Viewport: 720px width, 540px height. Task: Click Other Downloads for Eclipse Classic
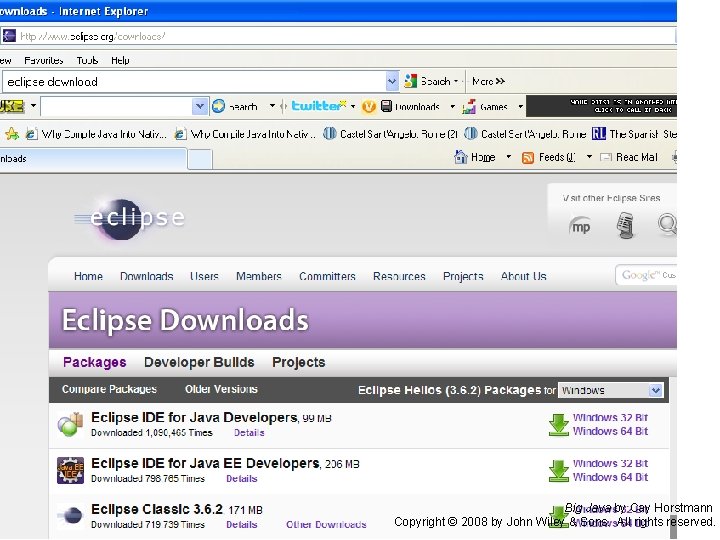click(326, 524)
